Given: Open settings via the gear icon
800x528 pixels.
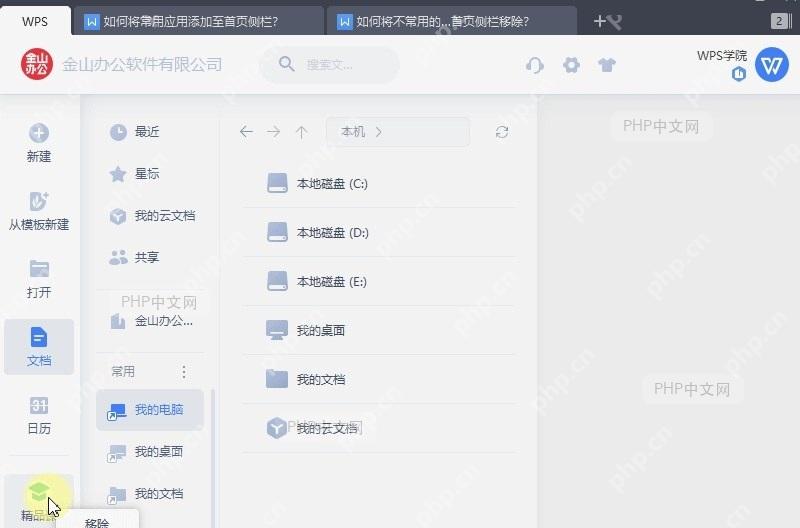Looking at the screenshot, I should 571,65.
